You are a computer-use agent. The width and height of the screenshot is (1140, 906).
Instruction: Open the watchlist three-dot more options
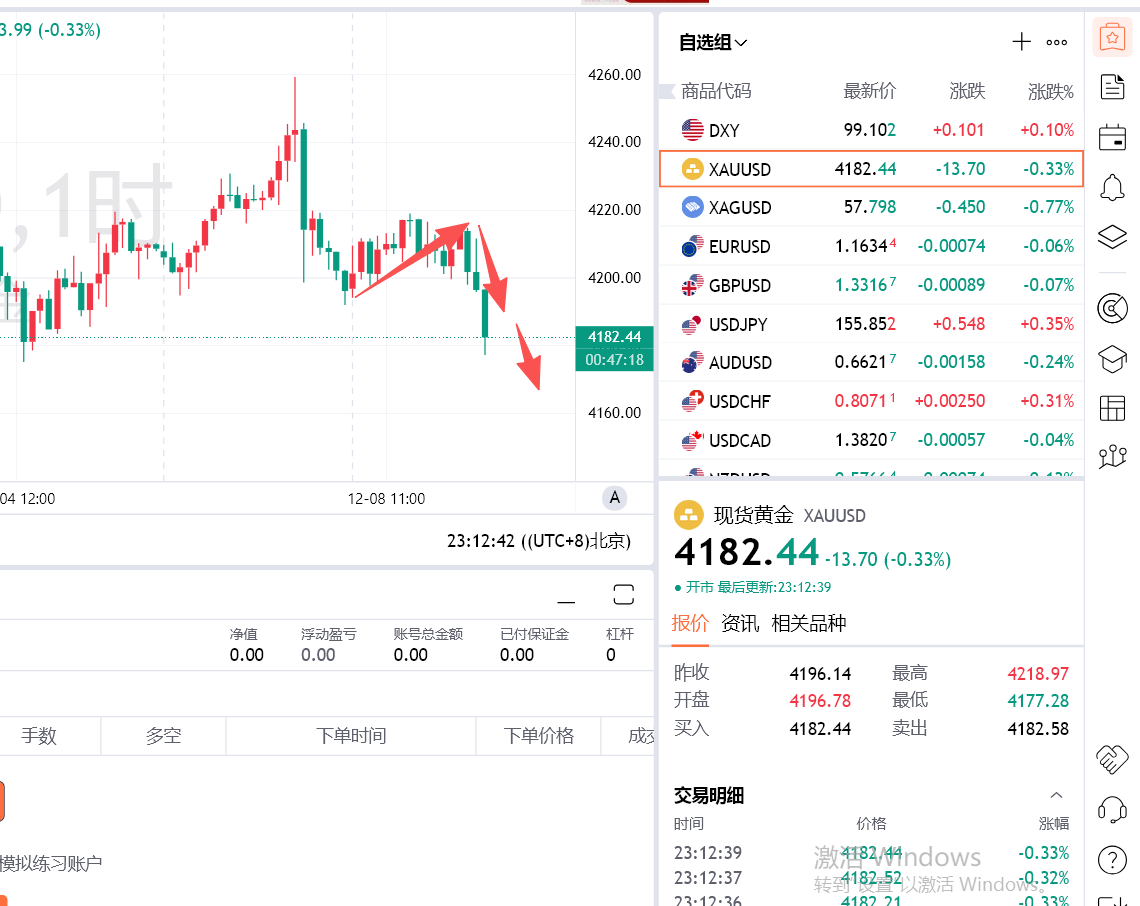(x=1056, y=42)
